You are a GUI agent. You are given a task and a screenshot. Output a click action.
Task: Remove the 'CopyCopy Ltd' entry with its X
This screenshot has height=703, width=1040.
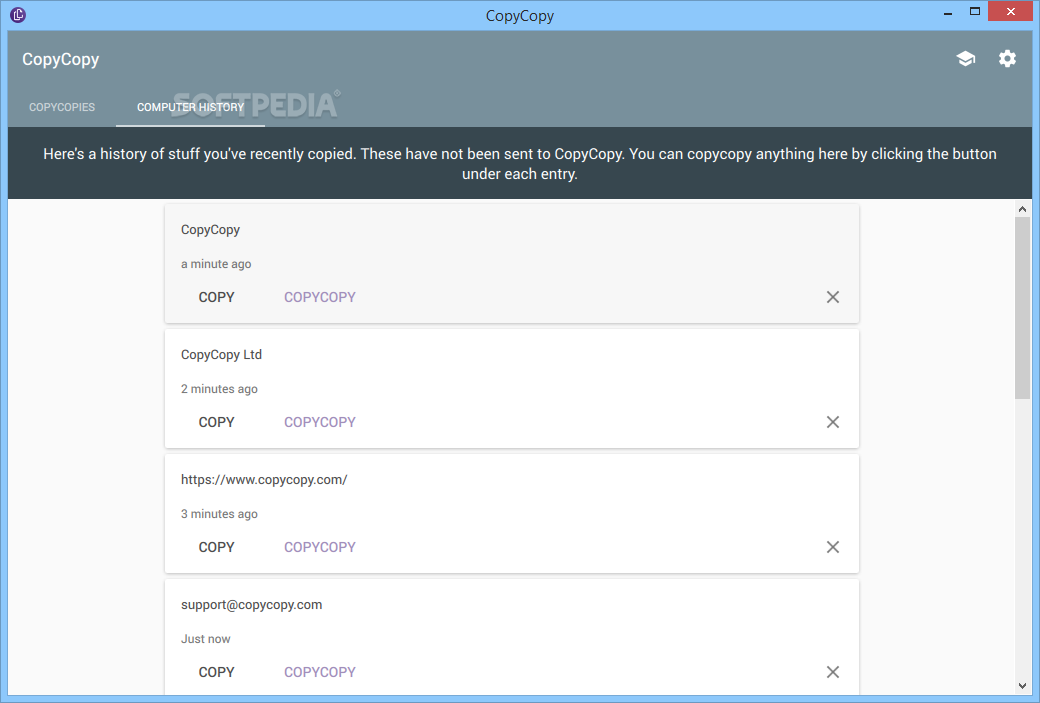[832, 422]
